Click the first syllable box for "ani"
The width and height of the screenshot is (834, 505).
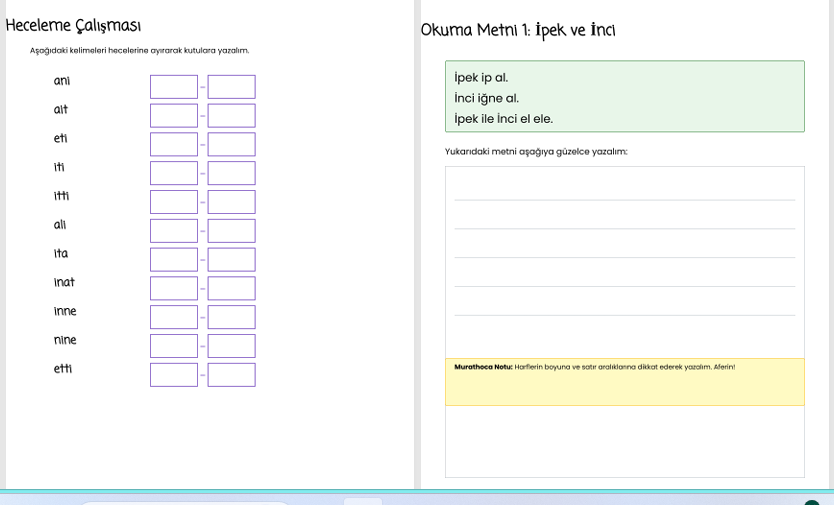pyautogui.click(x=174, y=87)
